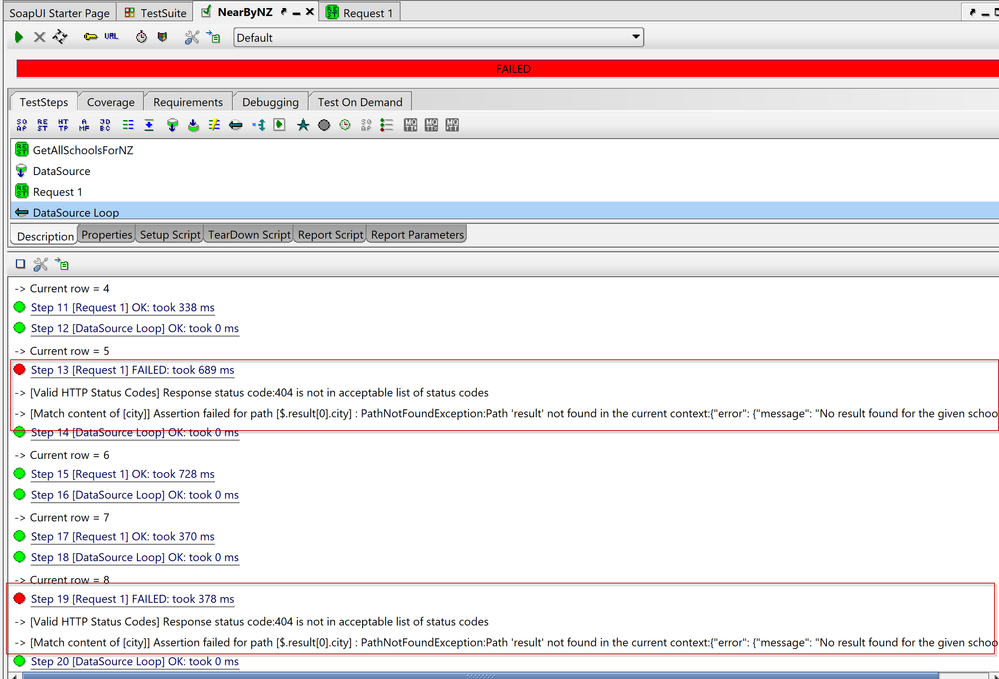Open the Step 19 [Request 1] FAILED link
Image resolution: width=999 pixels, height=679 pixels.
point(132,599)
